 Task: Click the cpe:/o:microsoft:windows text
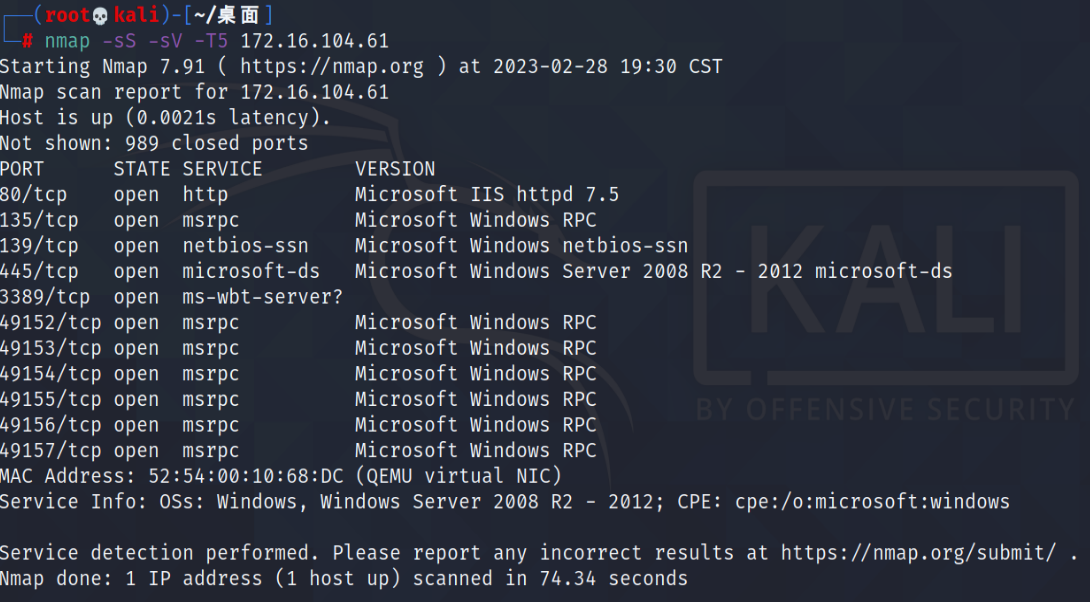[x=872, y=502]
